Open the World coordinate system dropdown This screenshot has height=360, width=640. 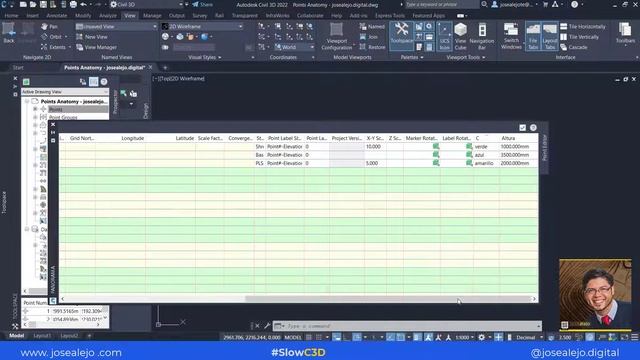click(x=294, y=47)
